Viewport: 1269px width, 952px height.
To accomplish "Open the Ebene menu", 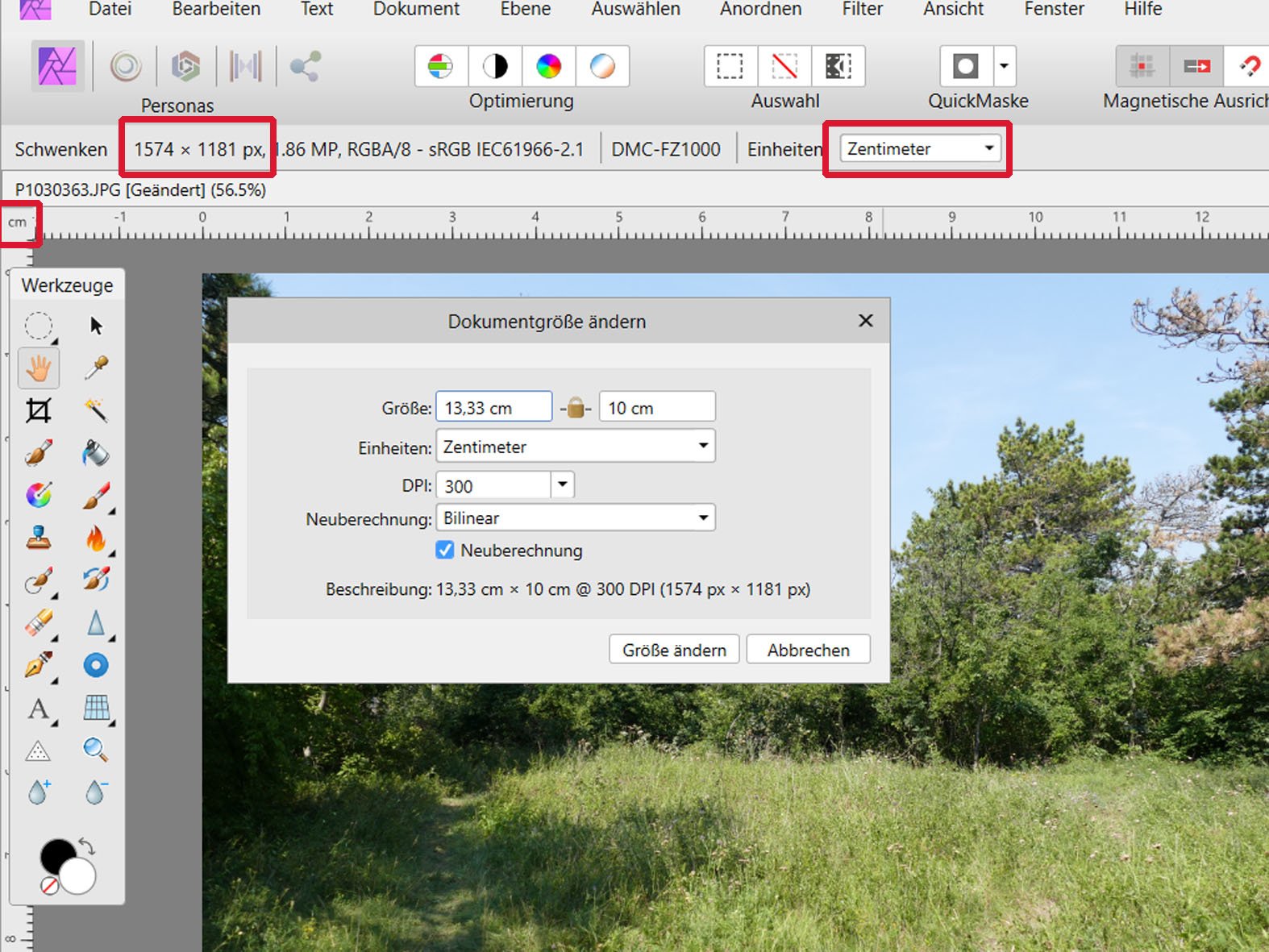I will point(526,9).
